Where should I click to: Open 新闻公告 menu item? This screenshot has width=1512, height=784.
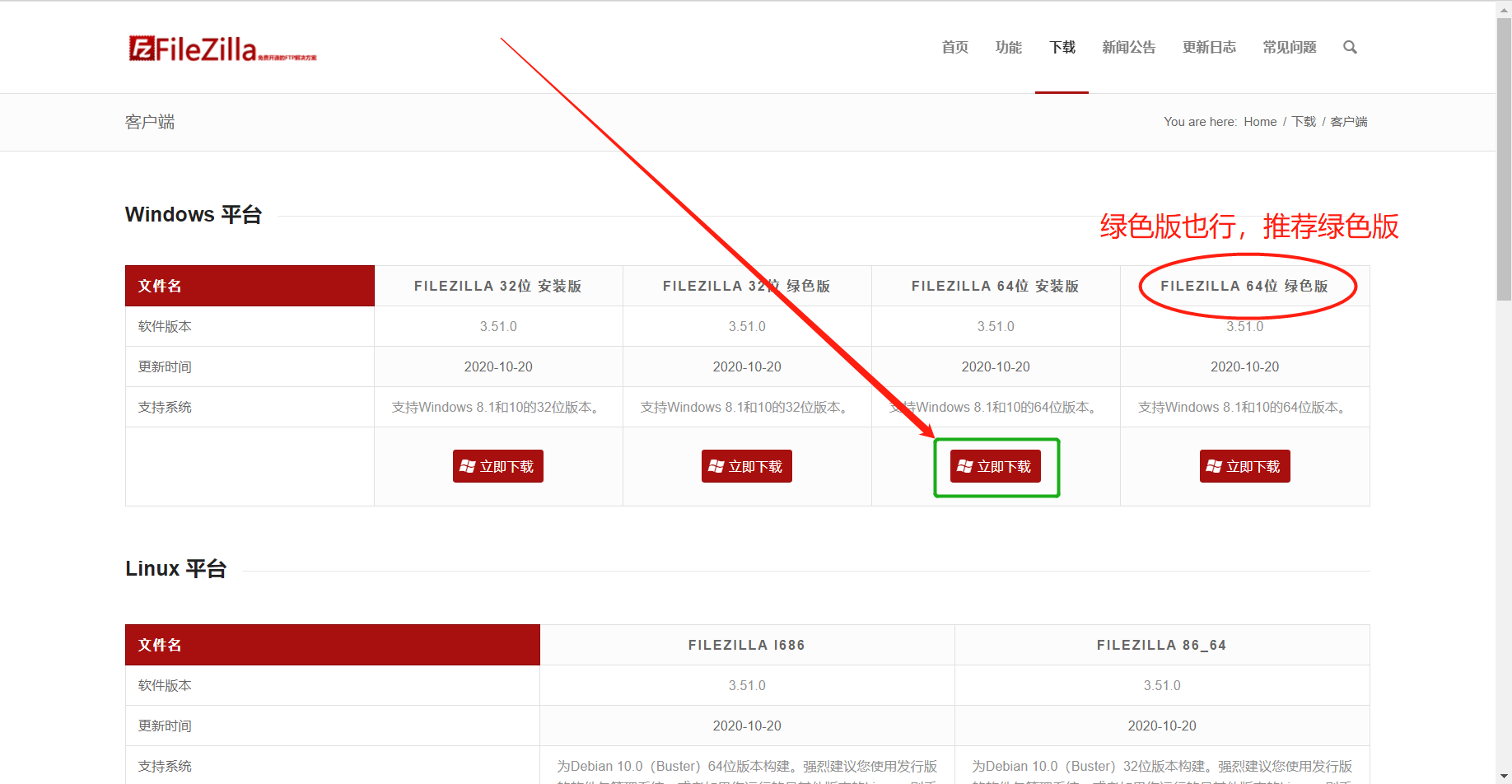pyautogui.click(x=1129, y=47)
